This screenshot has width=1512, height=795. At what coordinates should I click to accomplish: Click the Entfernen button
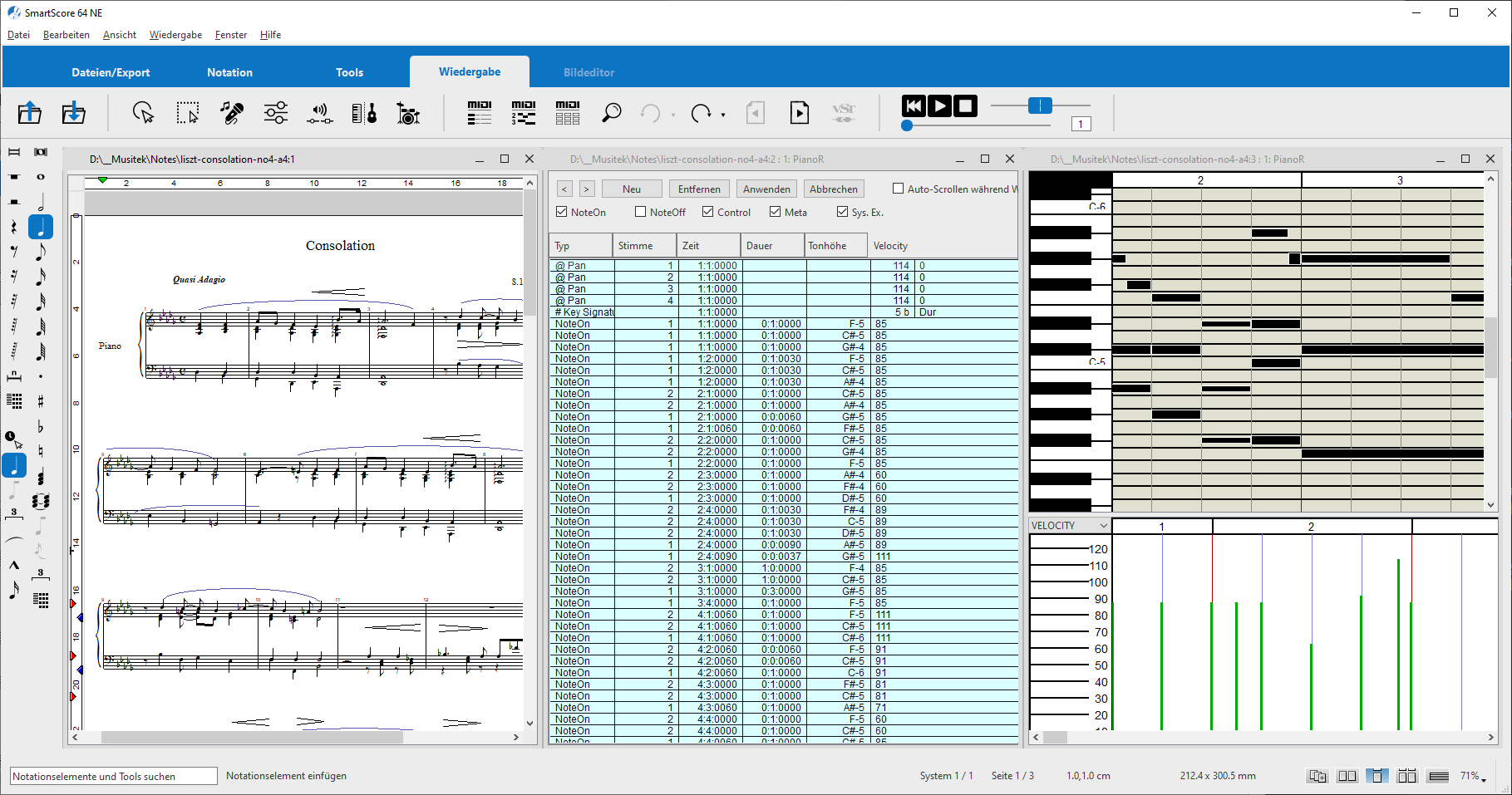(699, 189)
